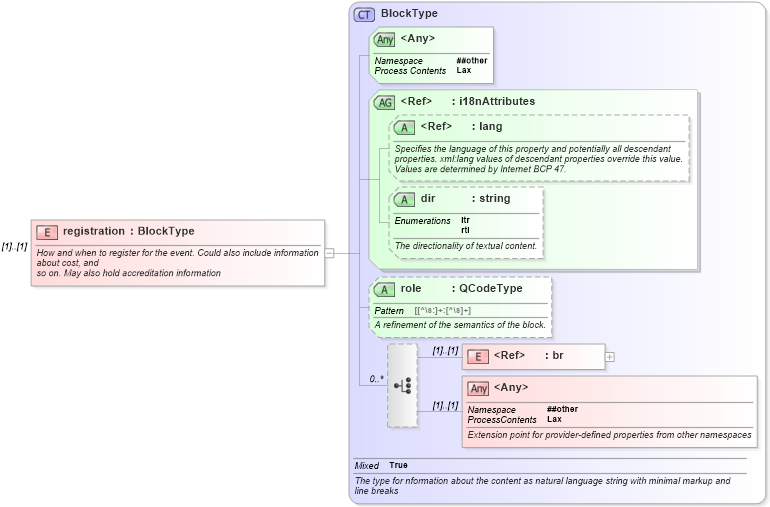The height and width of the screenshot is (507, 770).
Task: Click the AG icon of i18nAttributes
Action: coord(385,103)
